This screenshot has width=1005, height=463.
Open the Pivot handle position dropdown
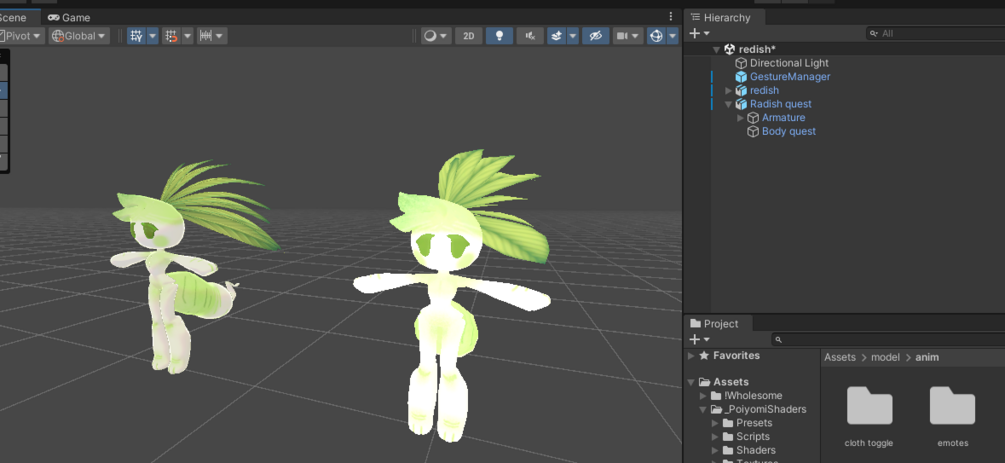[x=21, y=36]
